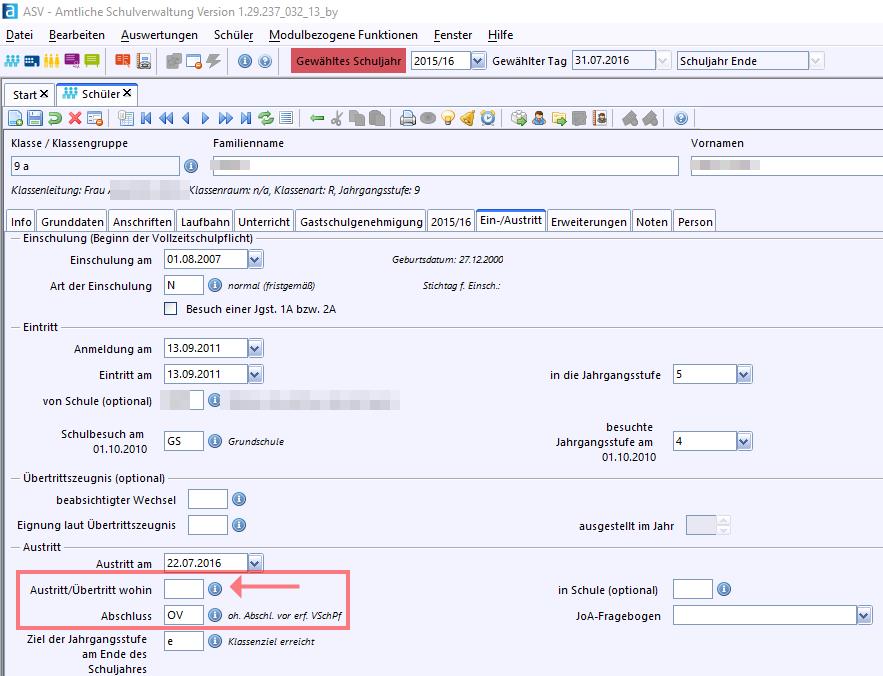Viewport: 883px width, 676px height.
Task: Open the Schüler module icon in top toolbar
Action: (x=12, y=61)
